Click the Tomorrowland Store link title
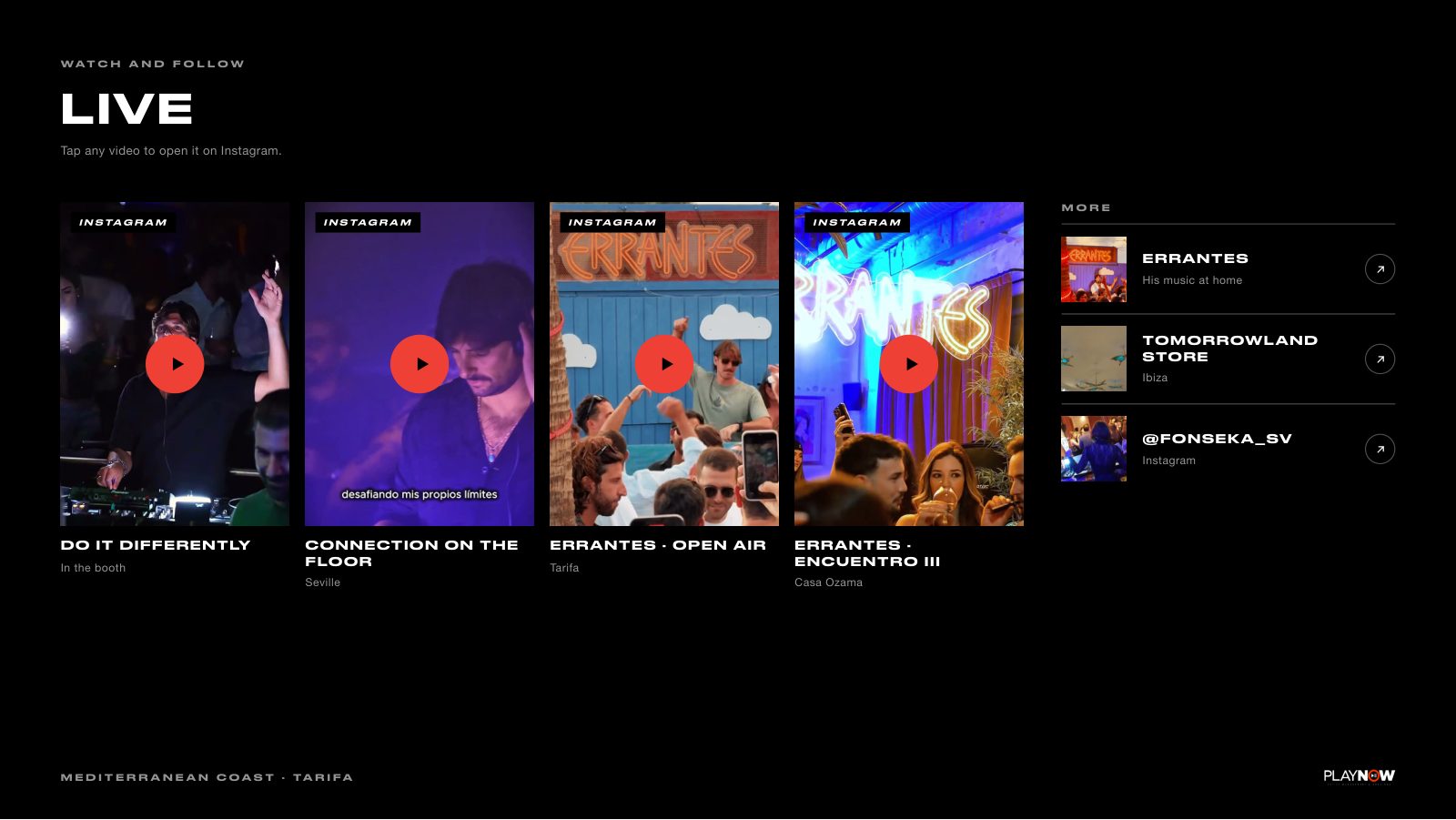The image size is (1456, 820). coord(1230,349)
